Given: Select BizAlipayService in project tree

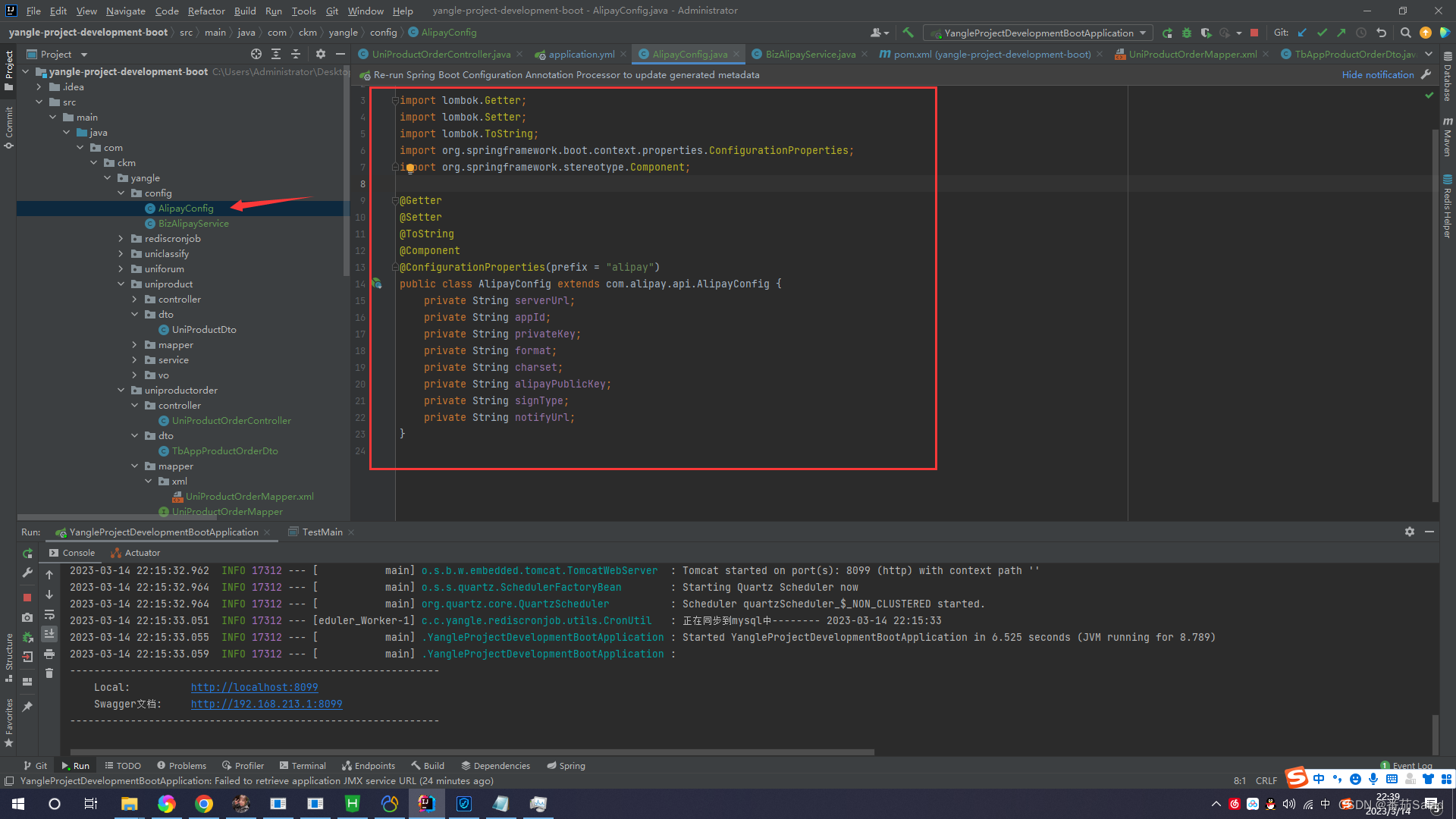Looking at the screenshot, I should 193,223.
